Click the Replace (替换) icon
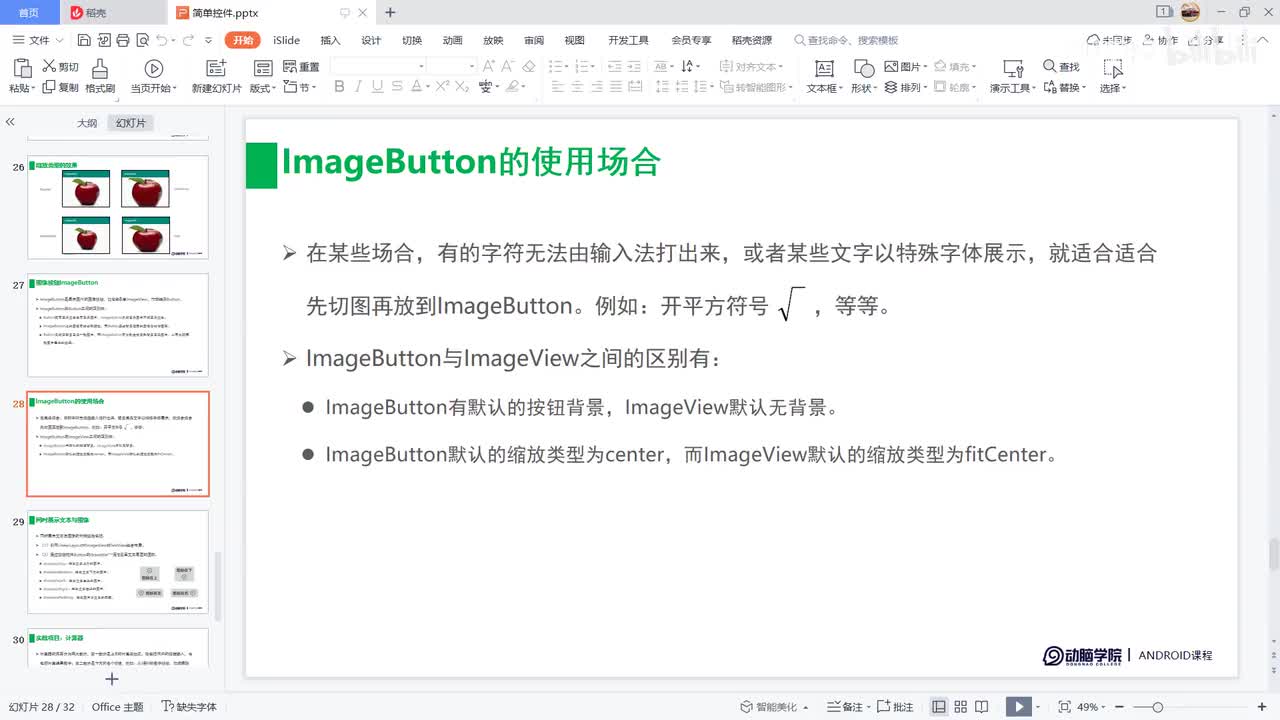This screenshot has height=720, width=1280. tap(1050, 87)
